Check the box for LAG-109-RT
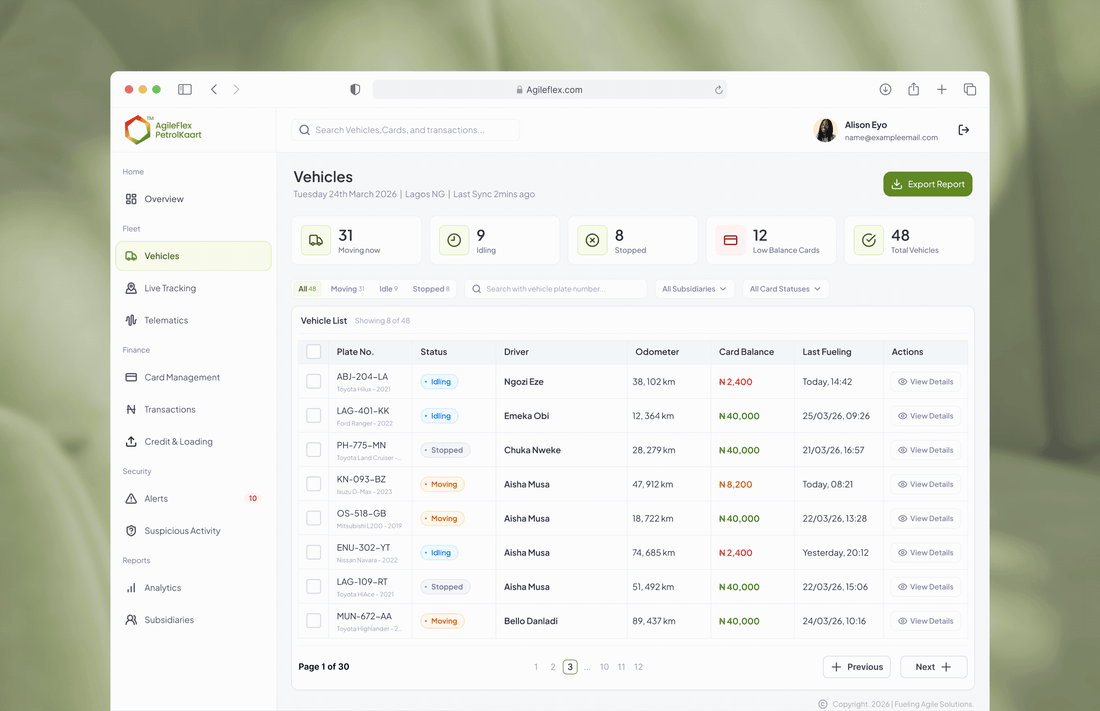 click(x=314, y=587)
